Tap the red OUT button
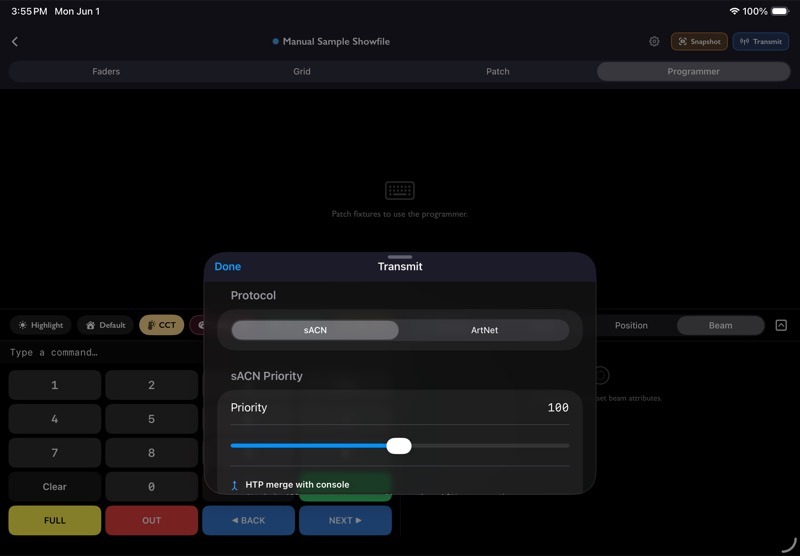This screenshot has height=556, width=800. coord(152,520)
